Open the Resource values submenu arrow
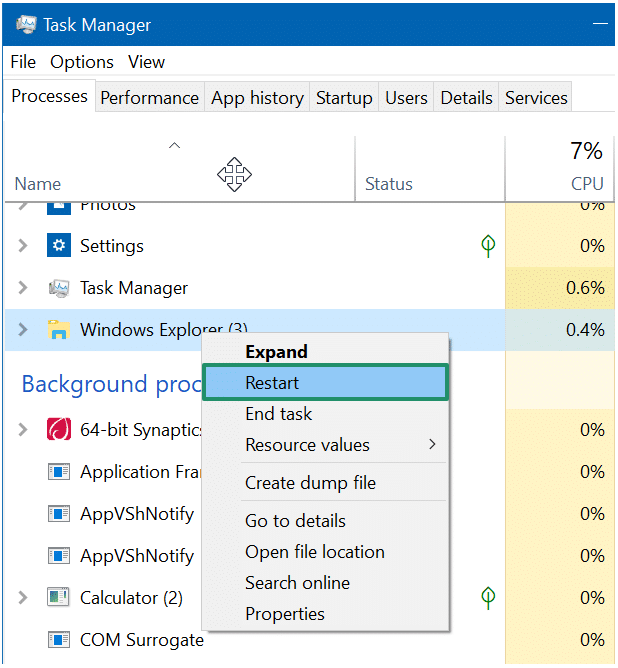Image resolution: width=618 pixels, height=668 pixels. 432,444
